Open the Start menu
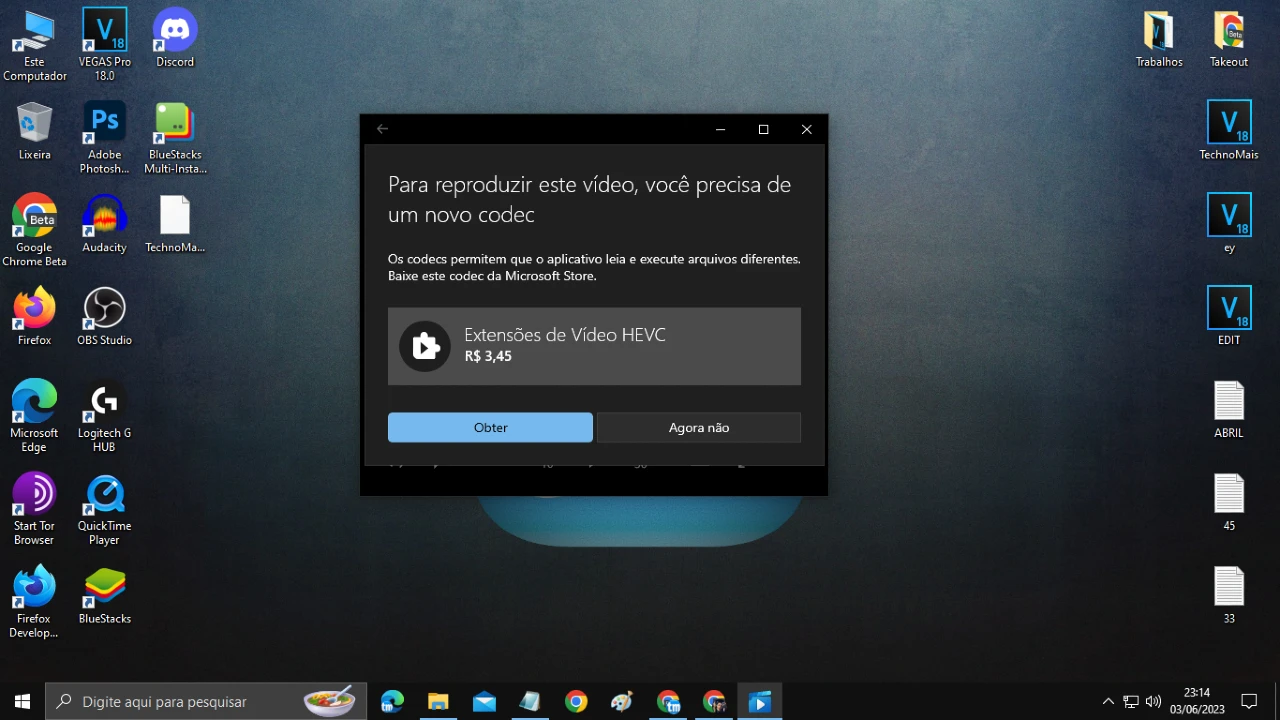Viewport: 1280px width, 720px height. click(21, 701)
